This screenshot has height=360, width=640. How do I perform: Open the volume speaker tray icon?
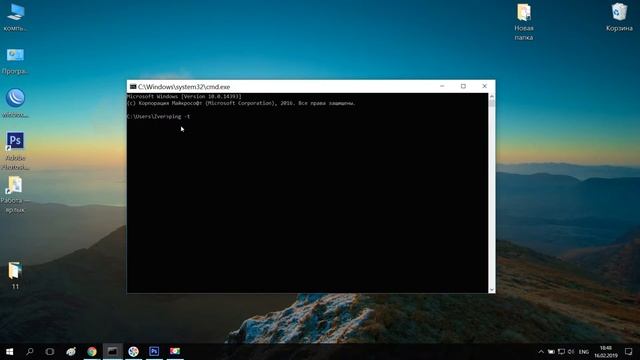[x=571, y=351]
